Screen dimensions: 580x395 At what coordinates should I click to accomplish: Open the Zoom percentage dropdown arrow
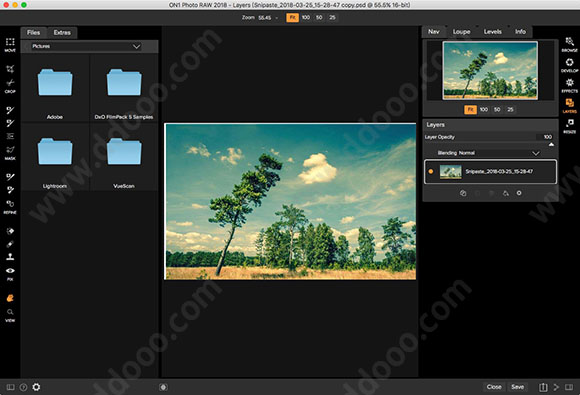[x=276, y=18]
